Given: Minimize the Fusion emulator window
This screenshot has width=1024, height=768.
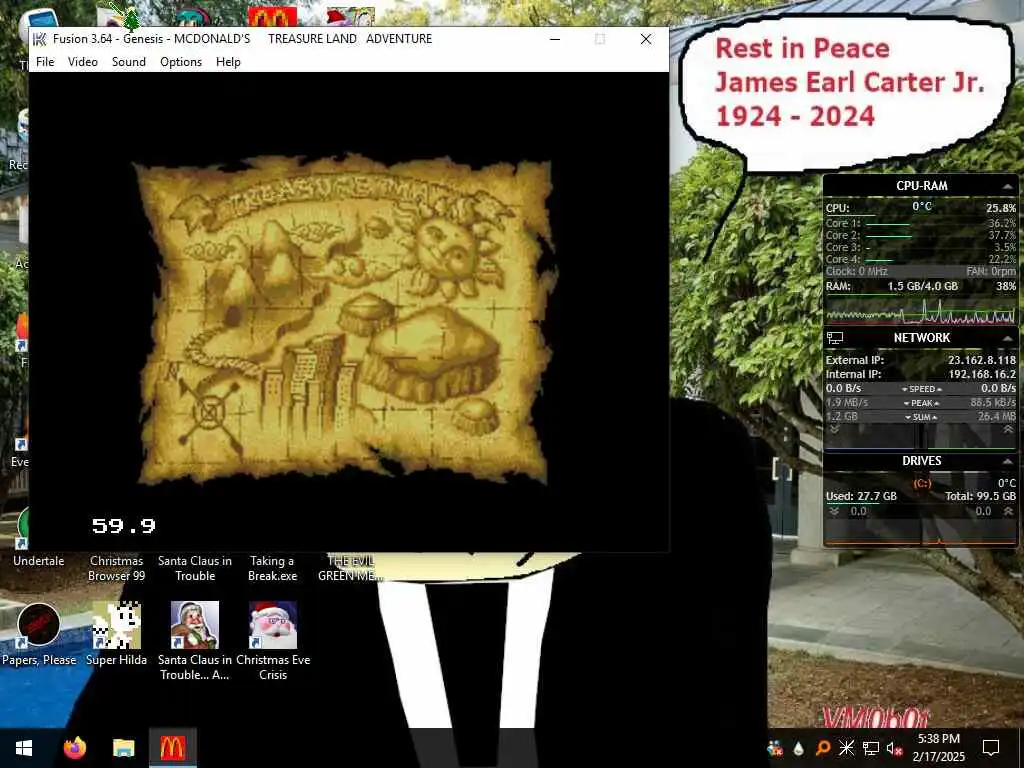Looking at the screenshot, I should tap(555, 39).
